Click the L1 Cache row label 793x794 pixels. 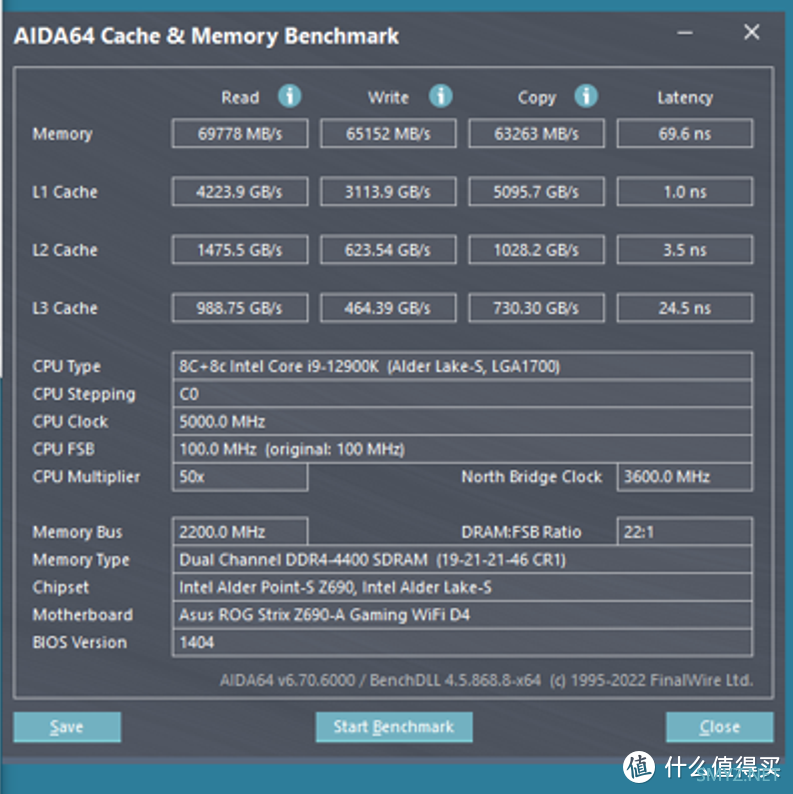65,192
